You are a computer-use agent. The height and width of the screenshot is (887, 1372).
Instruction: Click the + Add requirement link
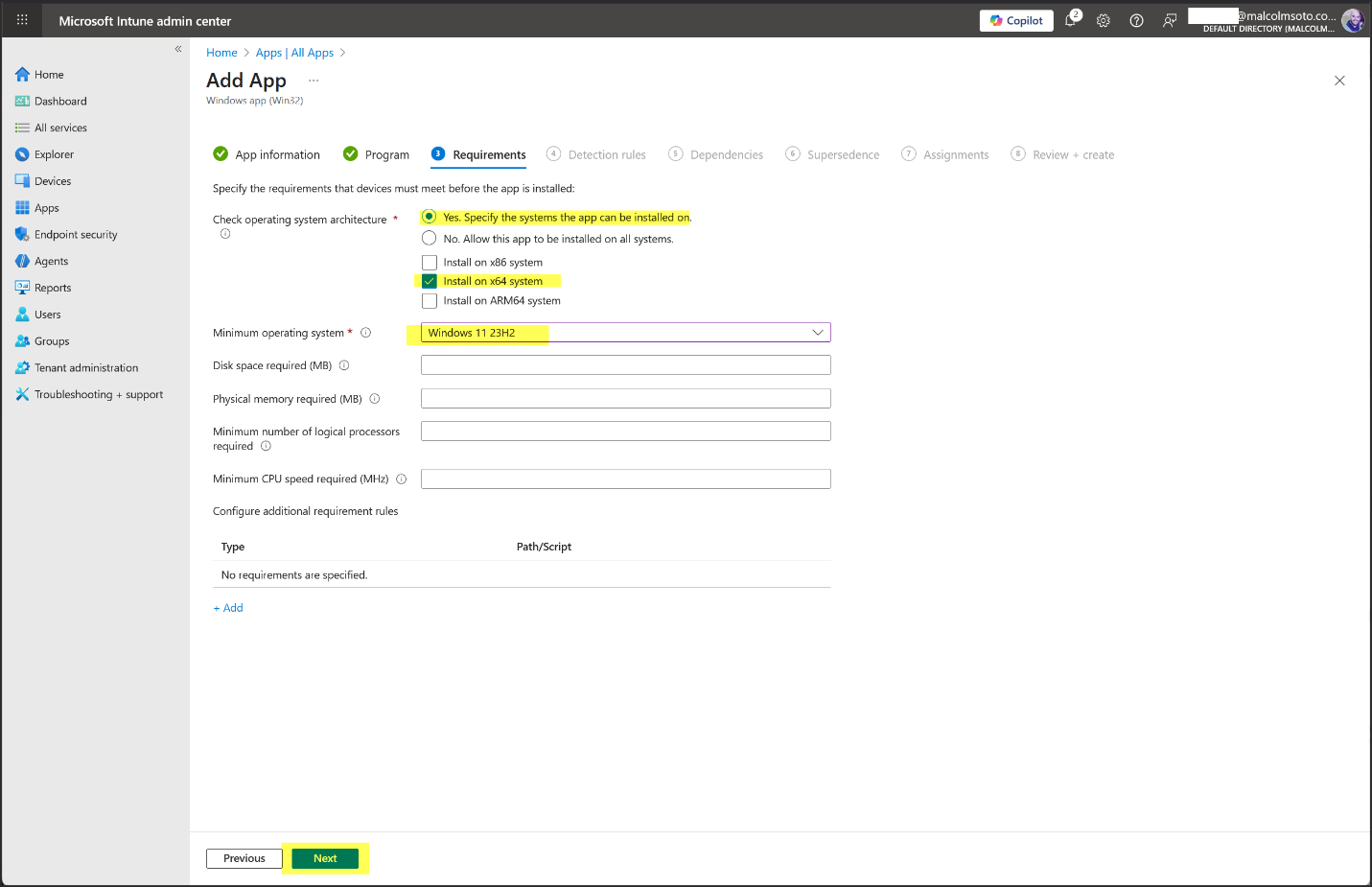click(x=228, y=608)
